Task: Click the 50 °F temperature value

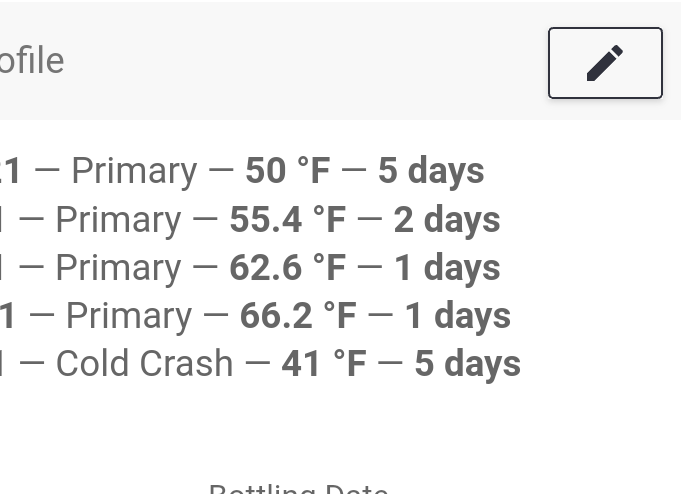Action: click(288, 170)
